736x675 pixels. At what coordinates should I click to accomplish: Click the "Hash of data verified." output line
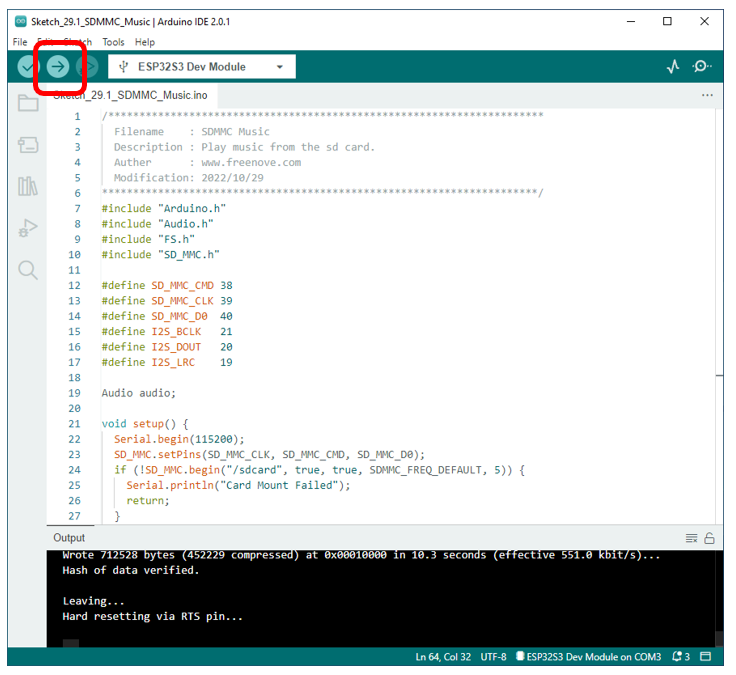coord(131,570)
